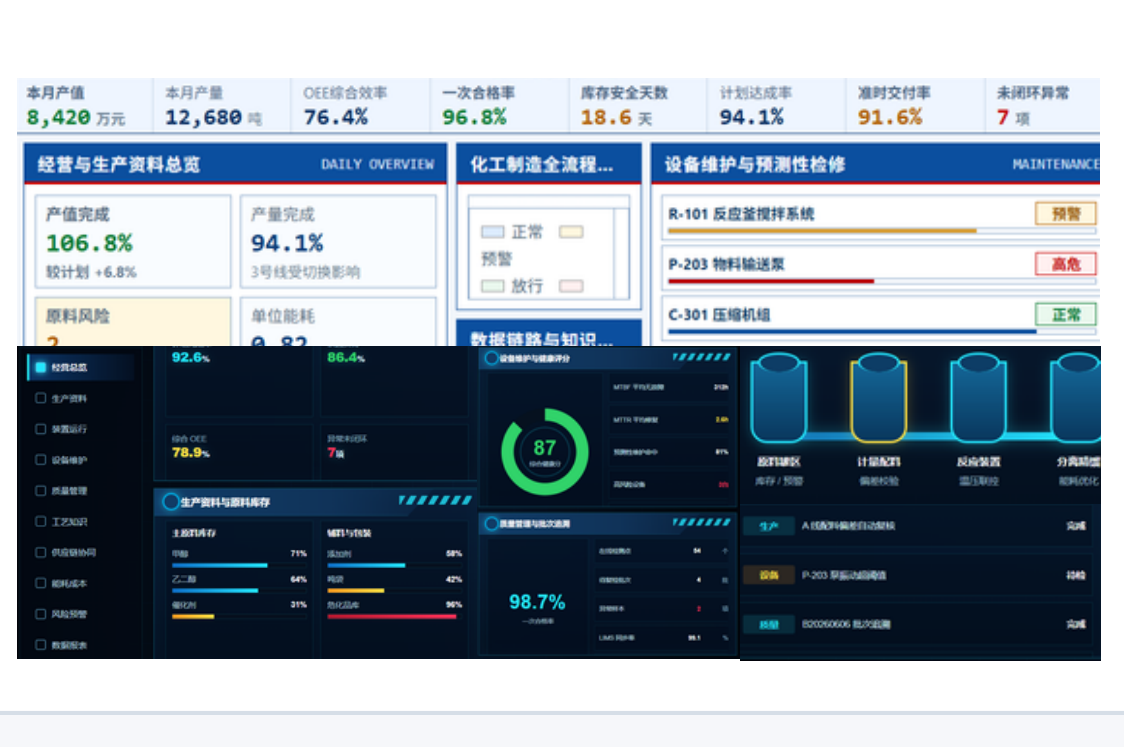Click the 本月产值 8,420 万元 KPI

[85, 105]
